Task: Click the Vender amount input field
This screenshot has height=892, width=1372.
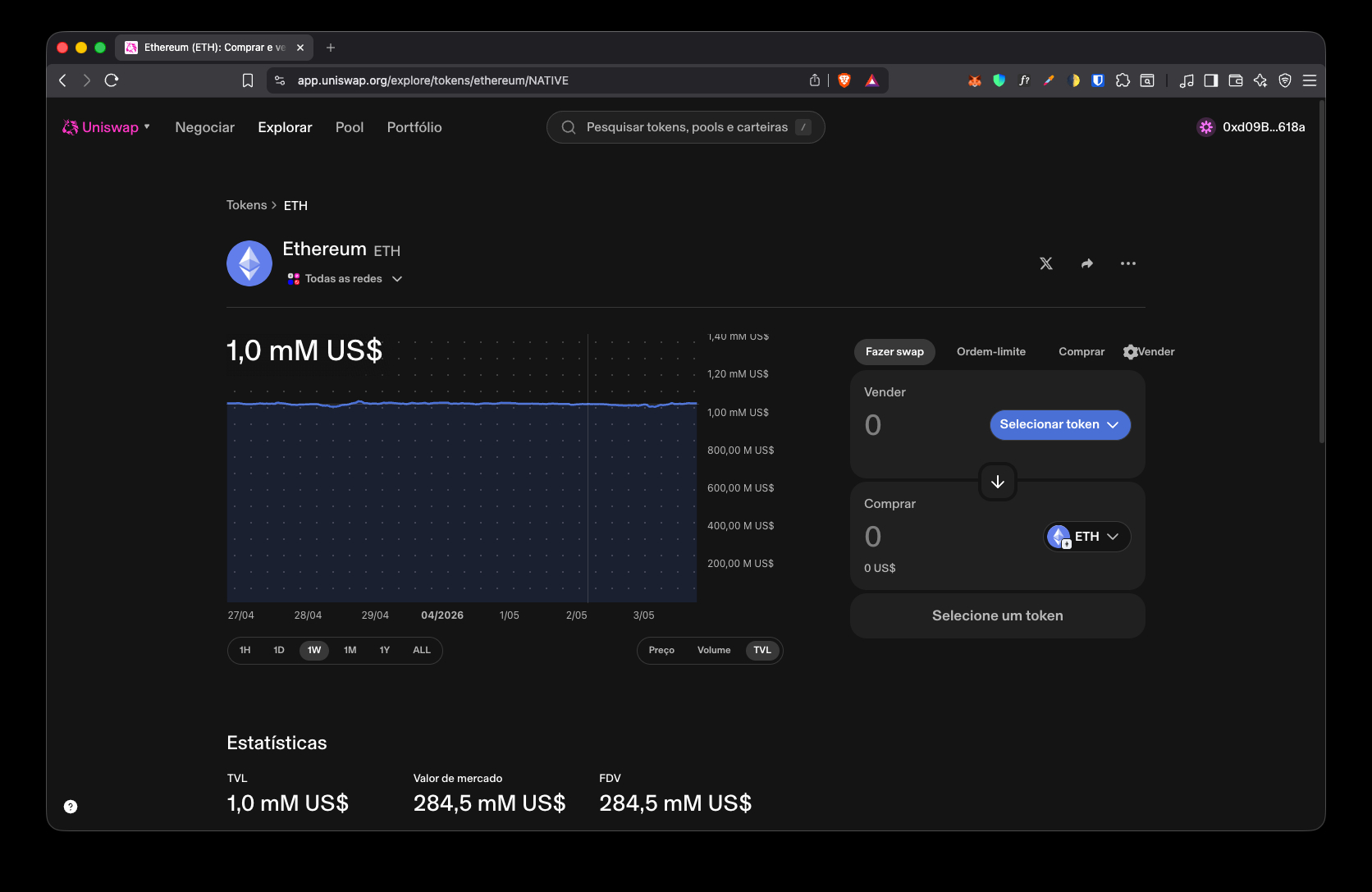Action: [x=923, y=425]
